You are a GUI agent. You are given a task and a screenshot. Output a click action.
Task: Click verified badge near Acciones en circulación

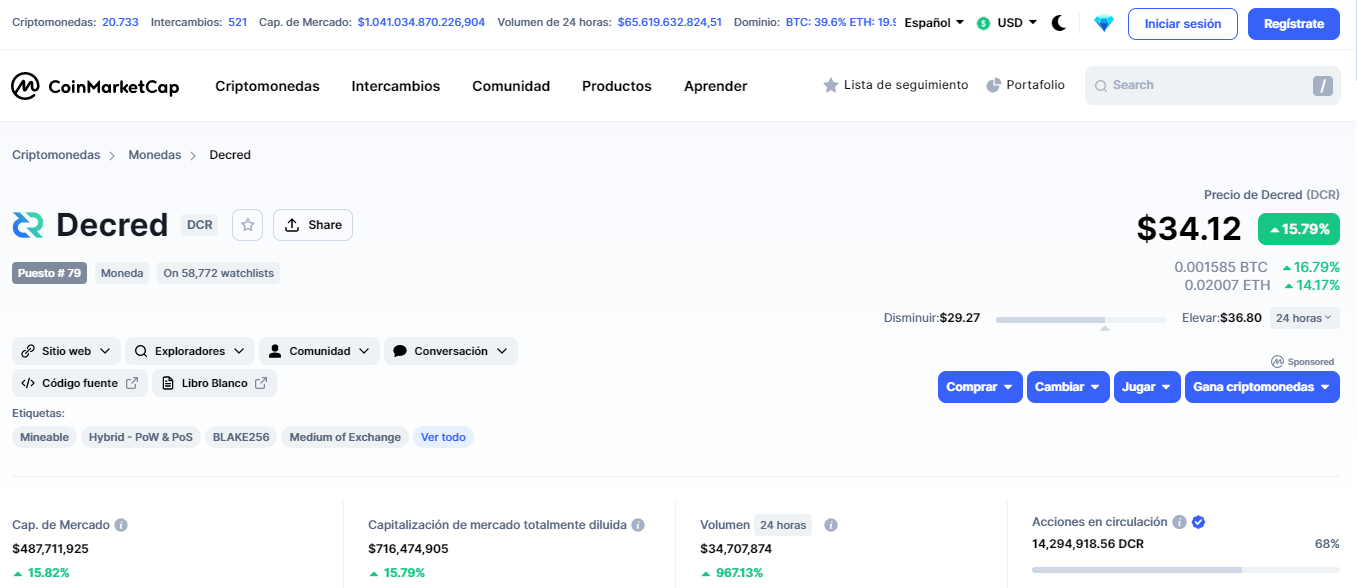1198,522
